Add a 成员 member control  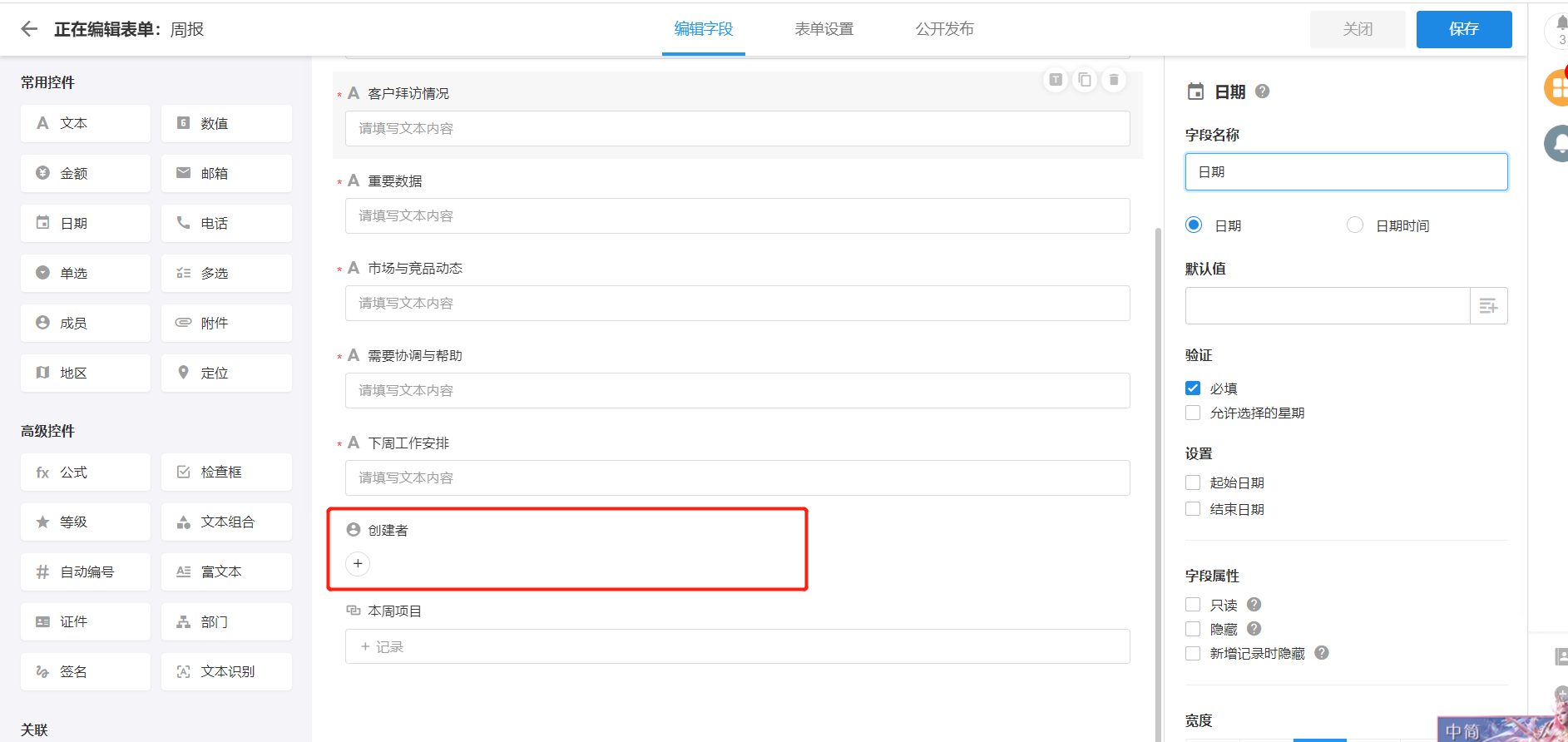[x=86, y=323]
